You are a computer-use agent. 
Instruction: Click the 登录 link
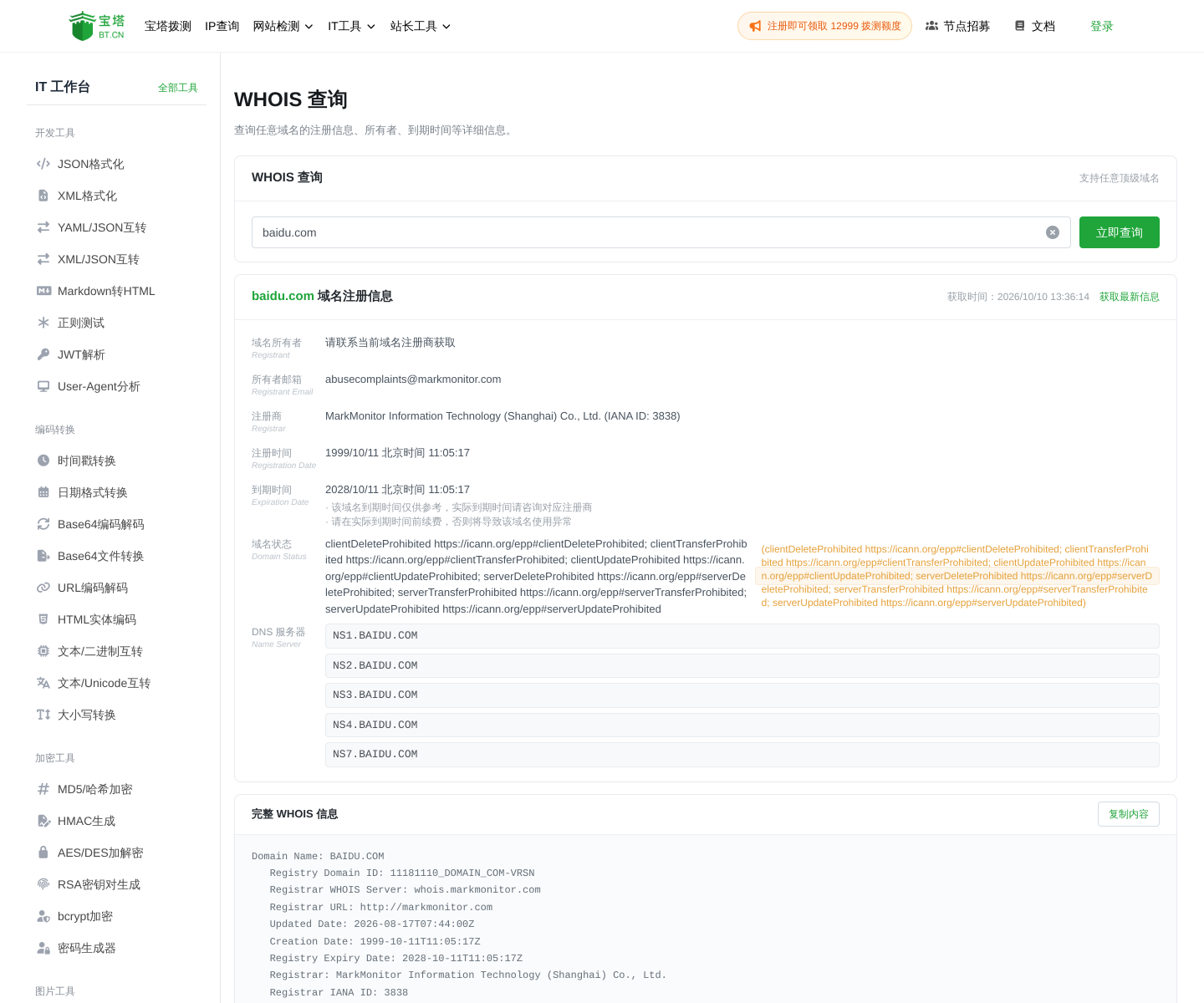[x=1102, y=26]
